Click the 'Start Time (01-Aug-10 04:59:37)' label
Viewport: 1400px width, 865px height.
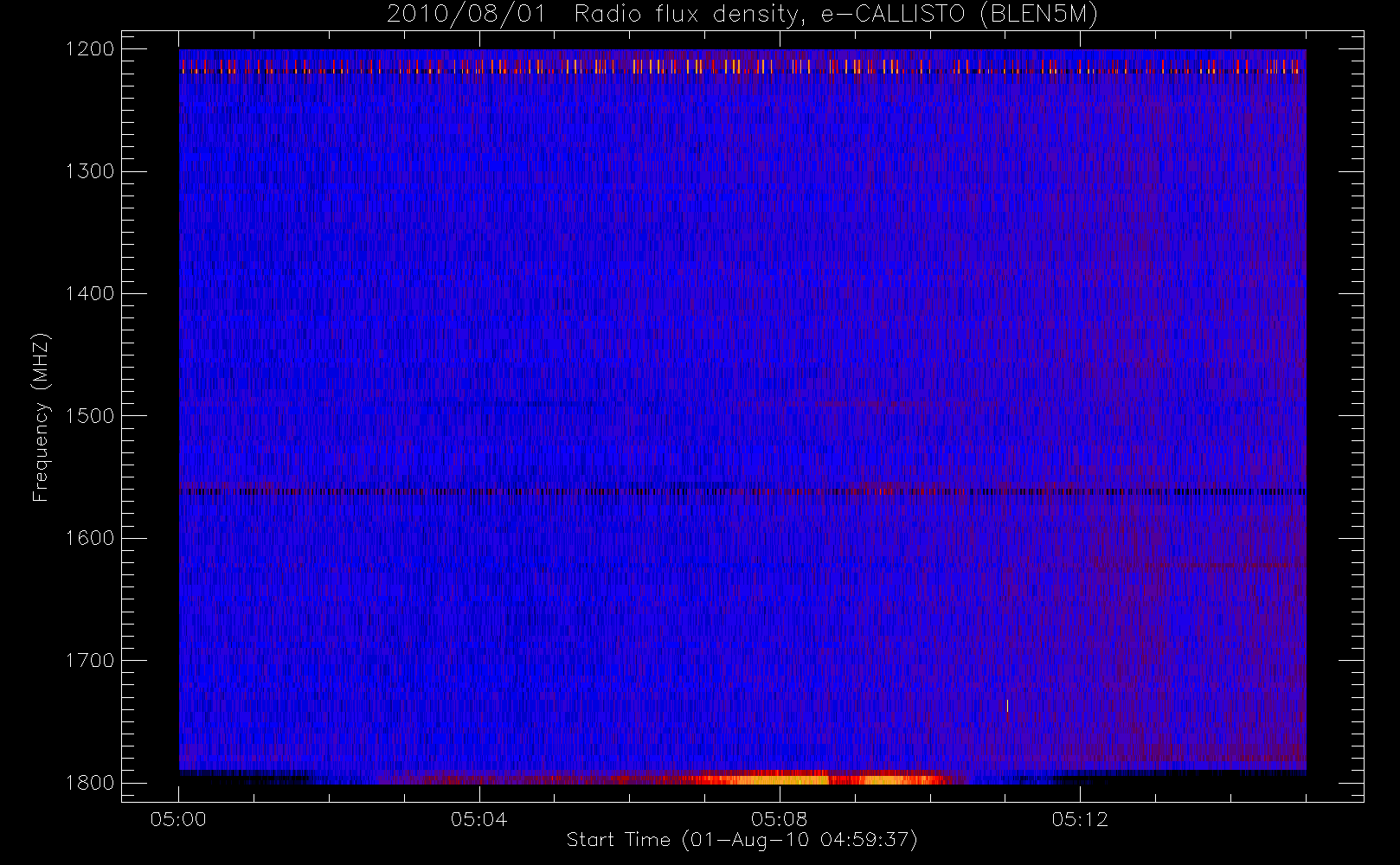coord(742,840)
